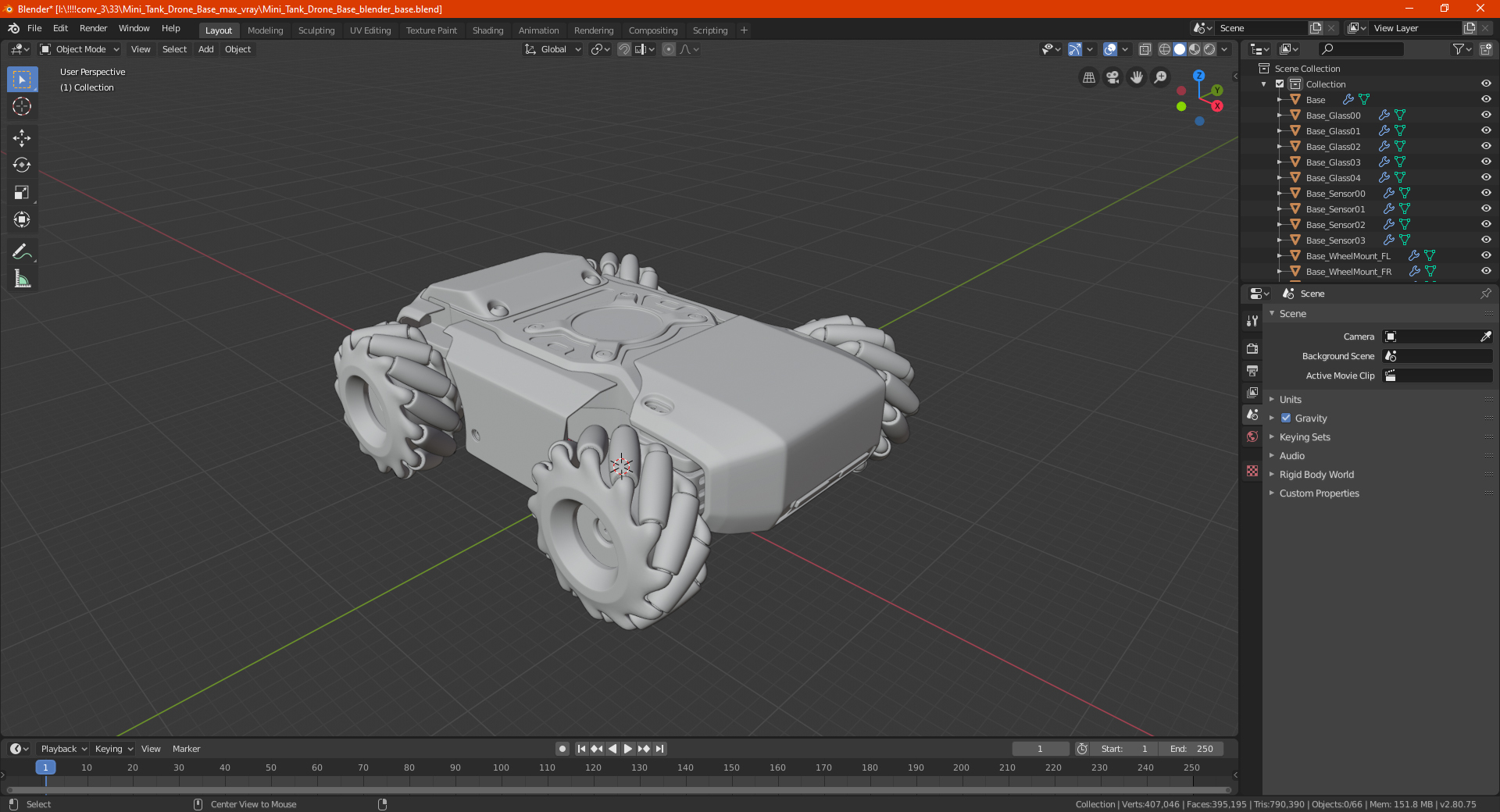The height and width of the screenshot is (812, 1500).
Task: Switch to Material Preview shading
Action: (x=1195, y=49)
